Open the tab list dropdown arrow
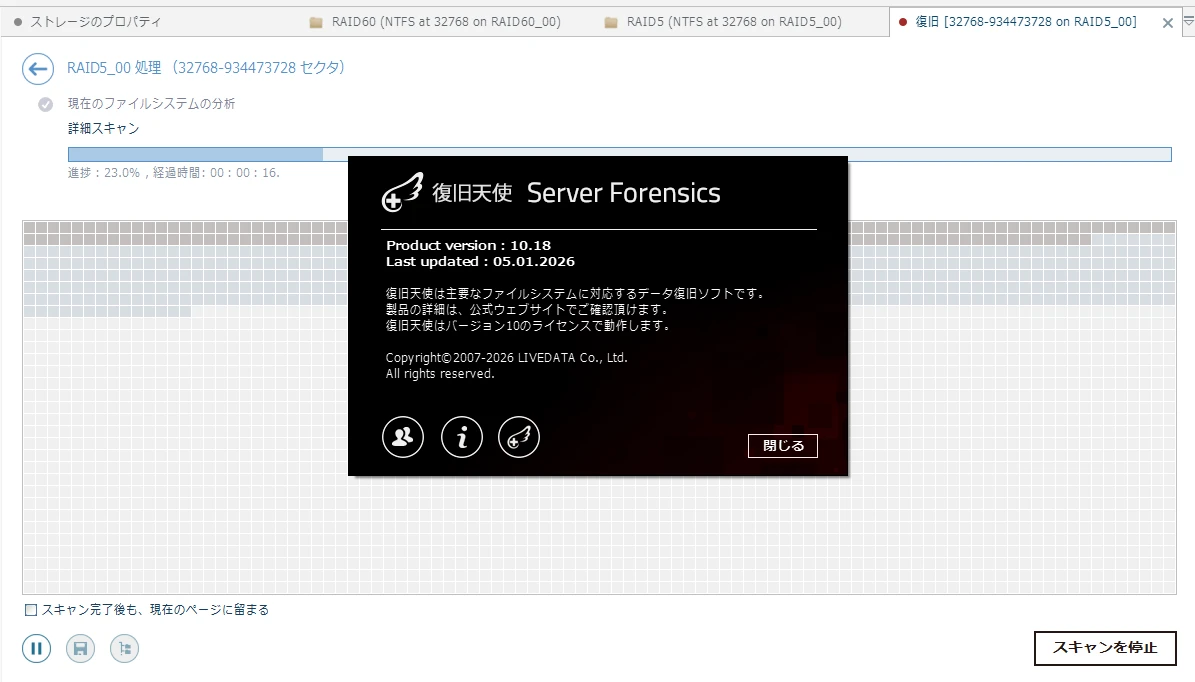The image size is (1195, 682). [x=1187, y=22]
